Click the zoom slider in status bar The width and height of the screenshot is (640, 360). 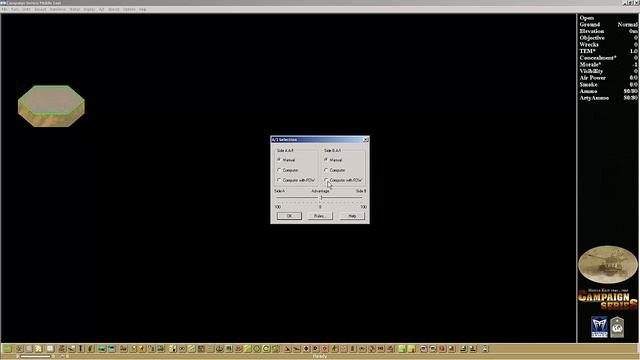(x=36, y=356)
